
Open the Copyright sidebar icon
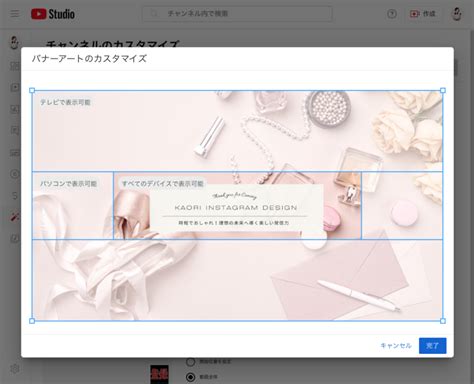tap(14, 174)
